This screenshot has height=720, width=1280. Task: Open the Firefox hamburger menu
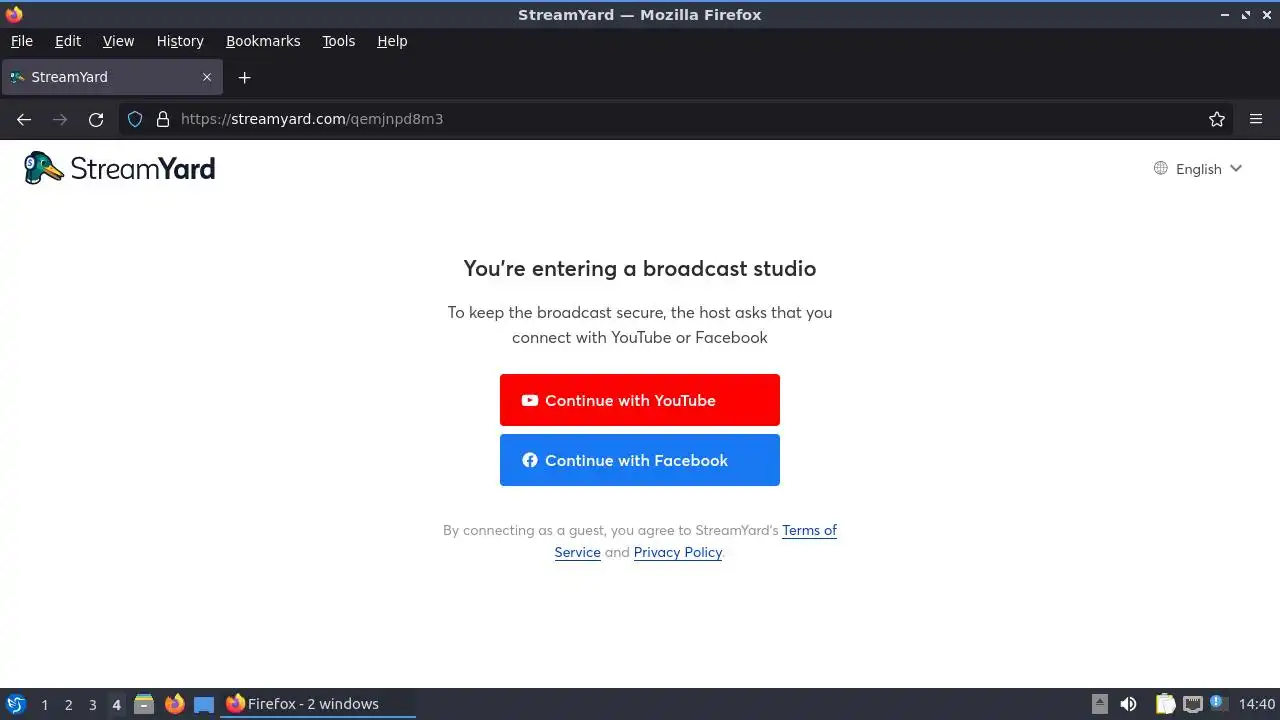pos(1256,119)
